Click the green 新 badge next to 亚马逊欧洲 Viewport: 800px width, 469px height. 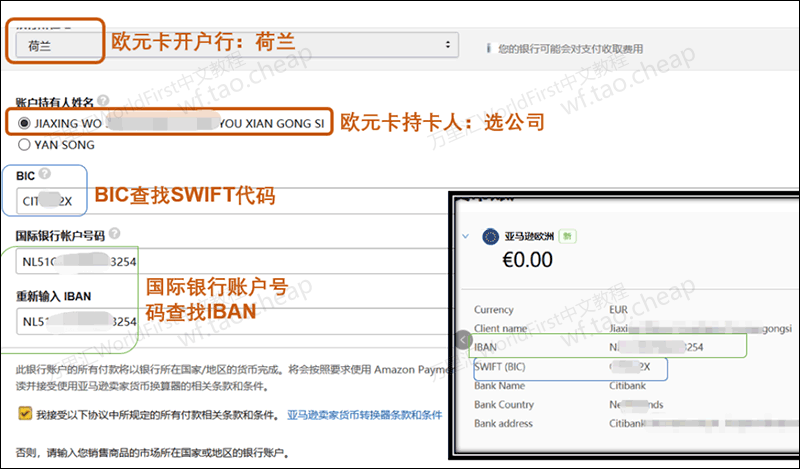pyautogui.click(x=567, y=236)
